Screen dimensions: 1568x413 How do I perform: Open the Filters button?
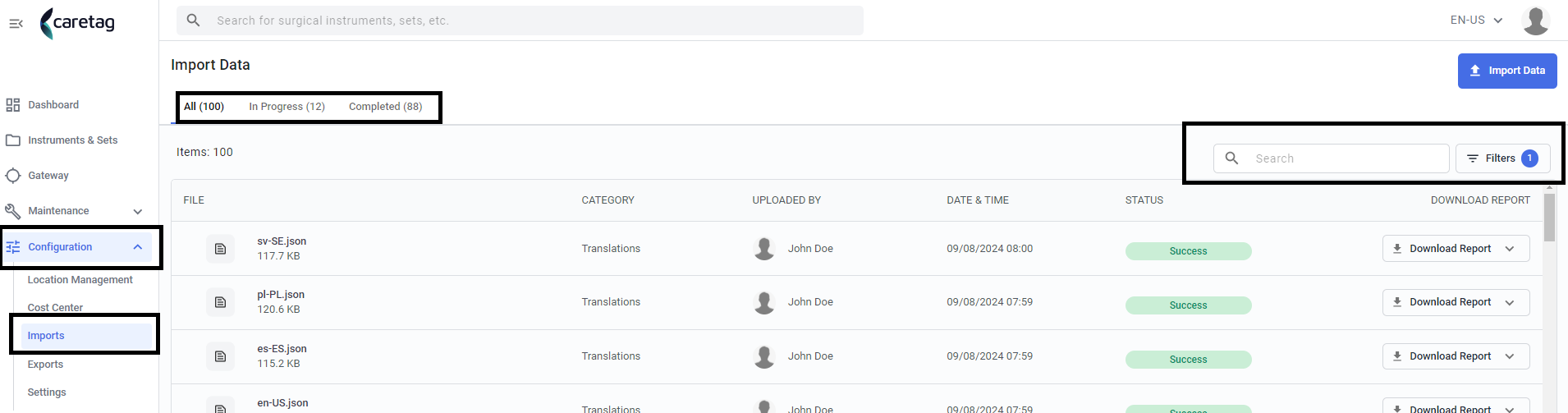(x=1502, y=158)
